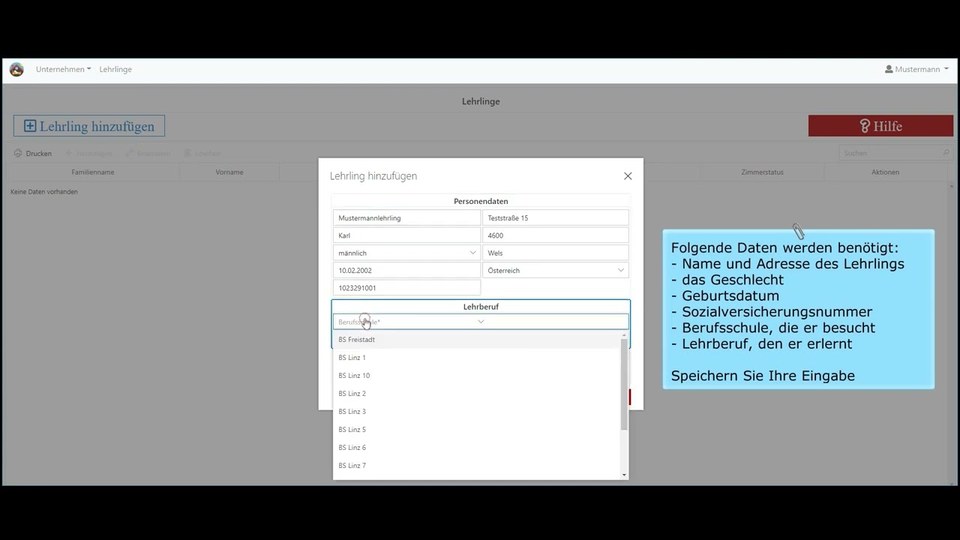Click the Teststraße 15 address field
Screen dimensions: 960x540
pos(555,218)
